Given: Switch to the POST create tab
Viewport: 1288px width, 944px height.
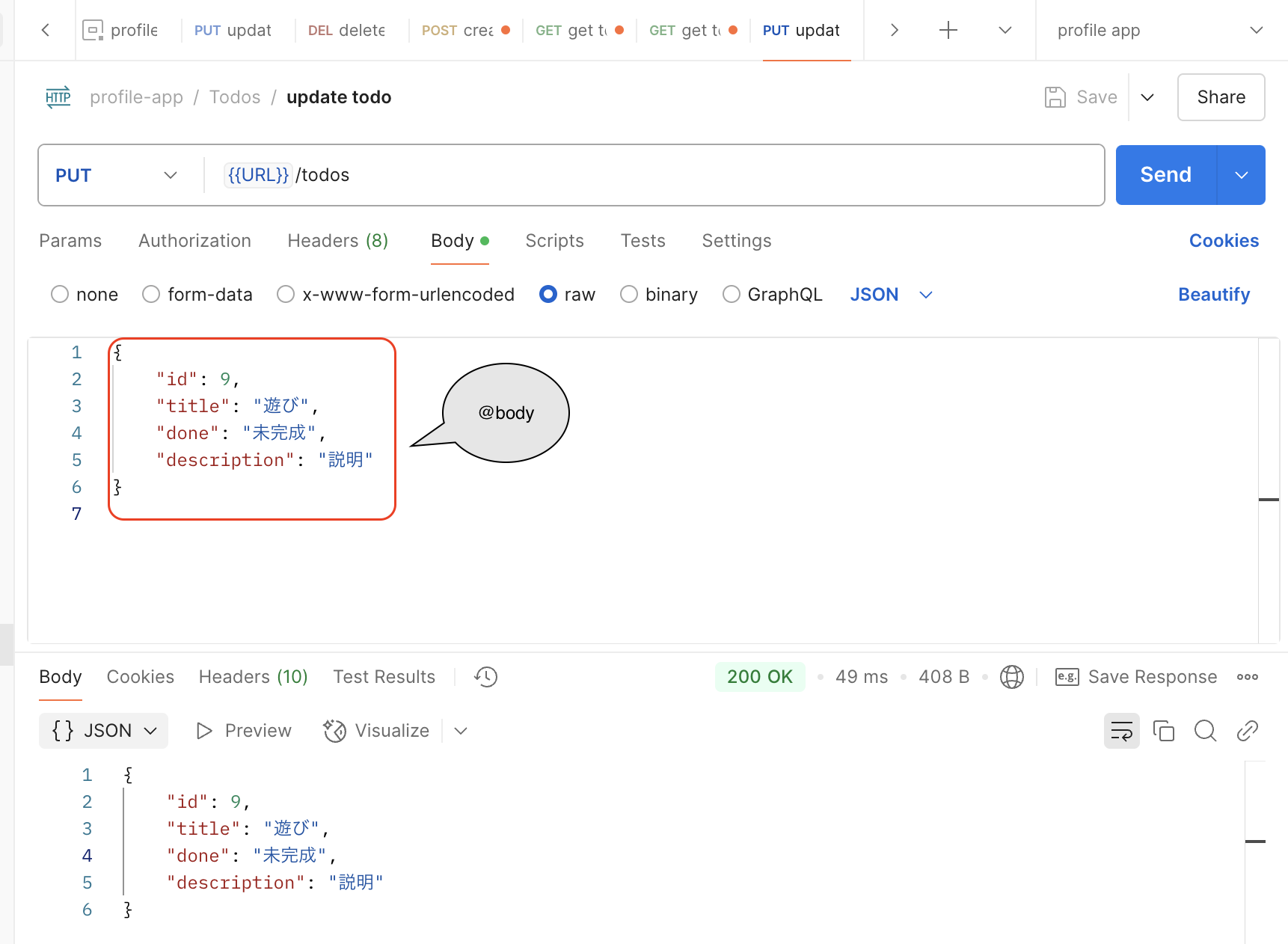Looking at the screenshot, I should [465, 30].
